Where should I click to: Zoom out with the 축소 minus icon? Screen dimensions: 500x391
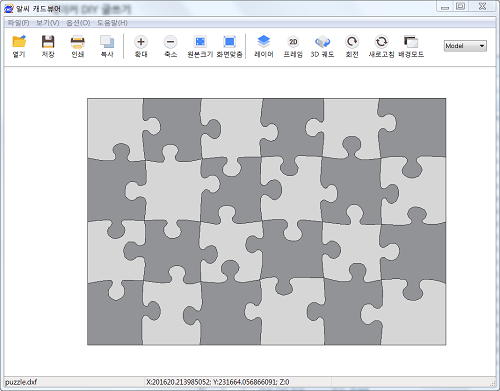170,46
